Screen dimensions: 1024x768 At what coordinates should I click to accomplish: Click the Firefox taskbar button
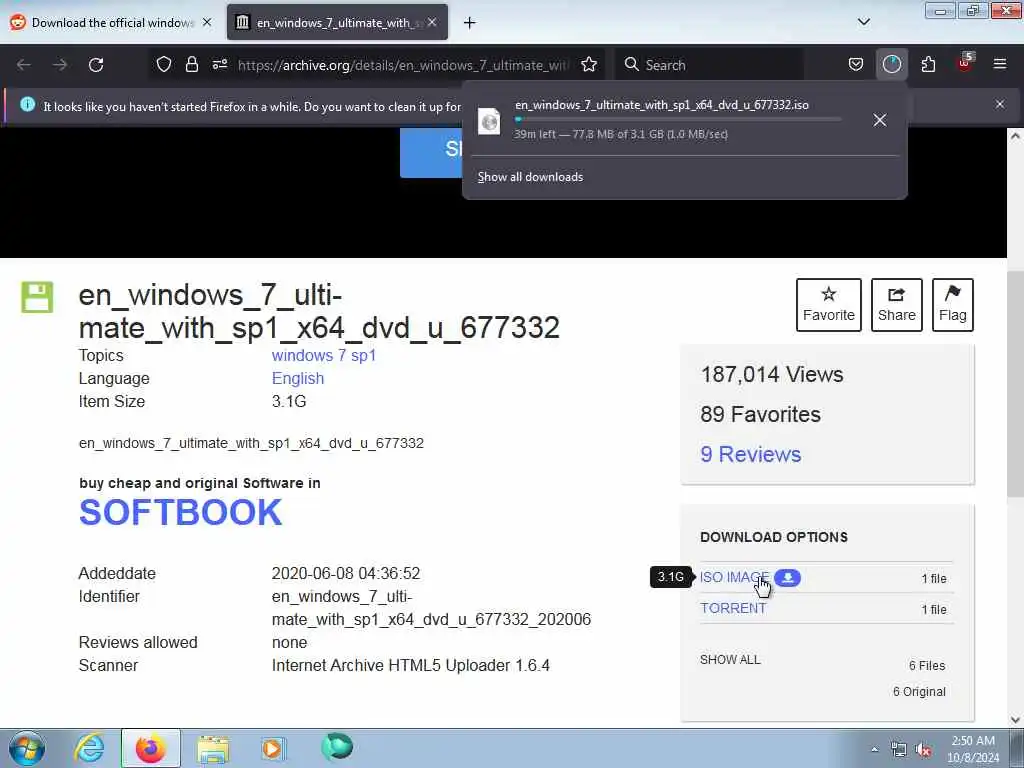pos(150,748)
